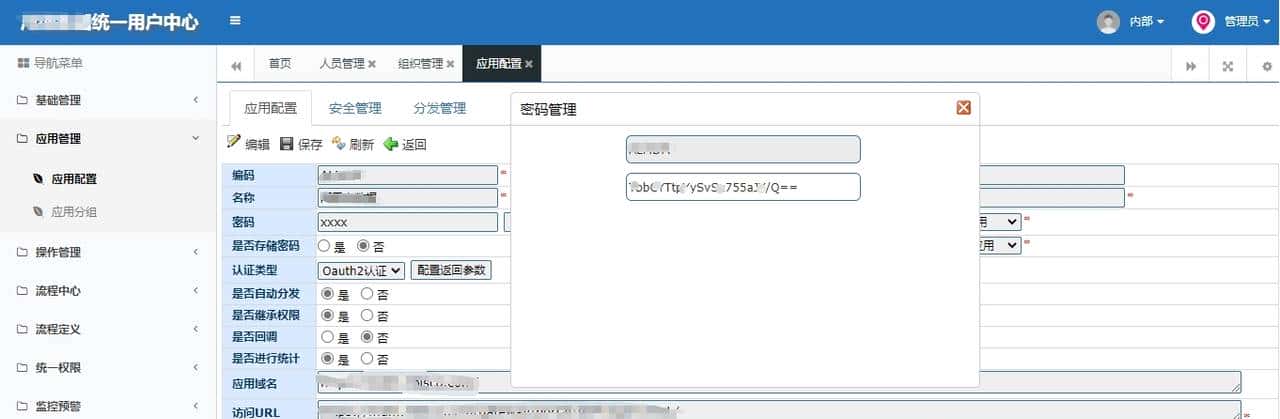Select 是 for 是否自动分发
Viewport: 1280px width, 419px height.
(x=327, y=294)
